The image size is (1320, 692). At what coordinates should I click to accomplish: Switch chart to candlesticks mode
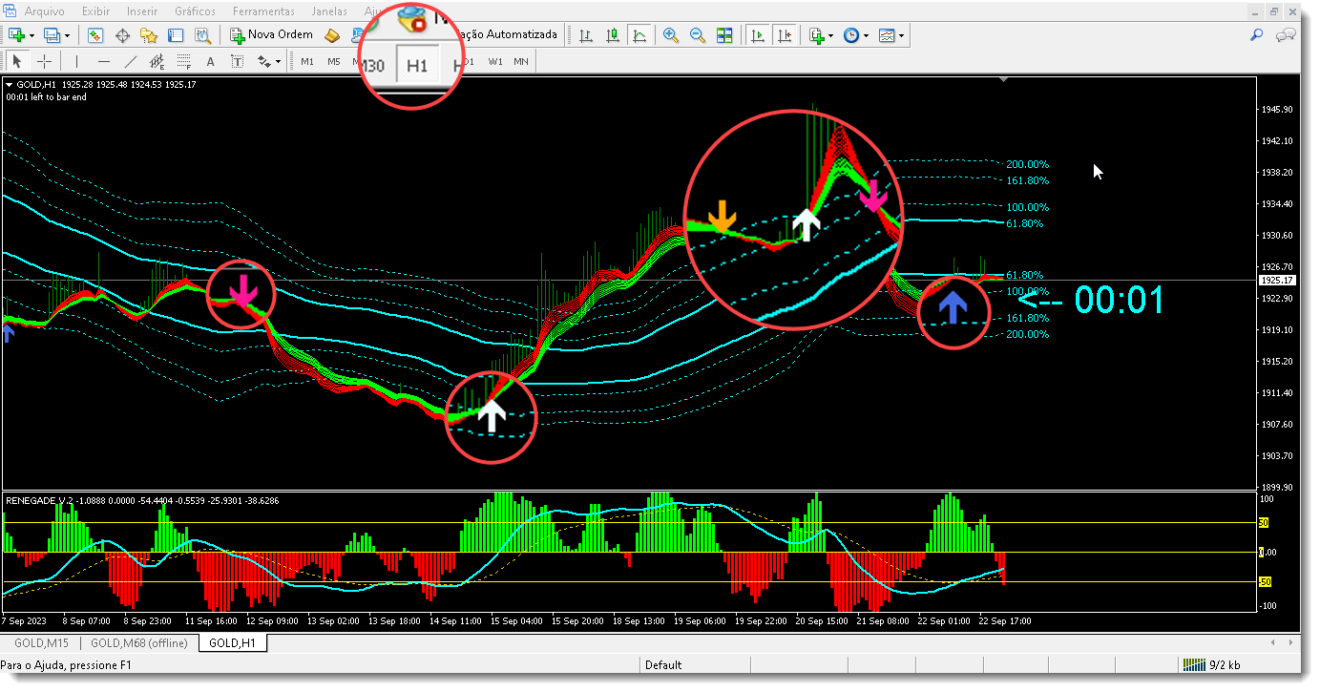[x=613, y=35]
